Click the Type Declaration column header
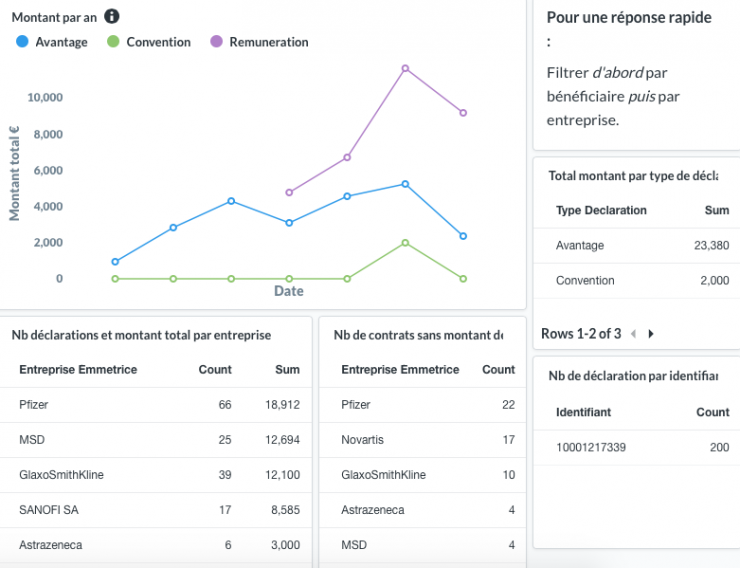740x568 pixels. (601, 210)
